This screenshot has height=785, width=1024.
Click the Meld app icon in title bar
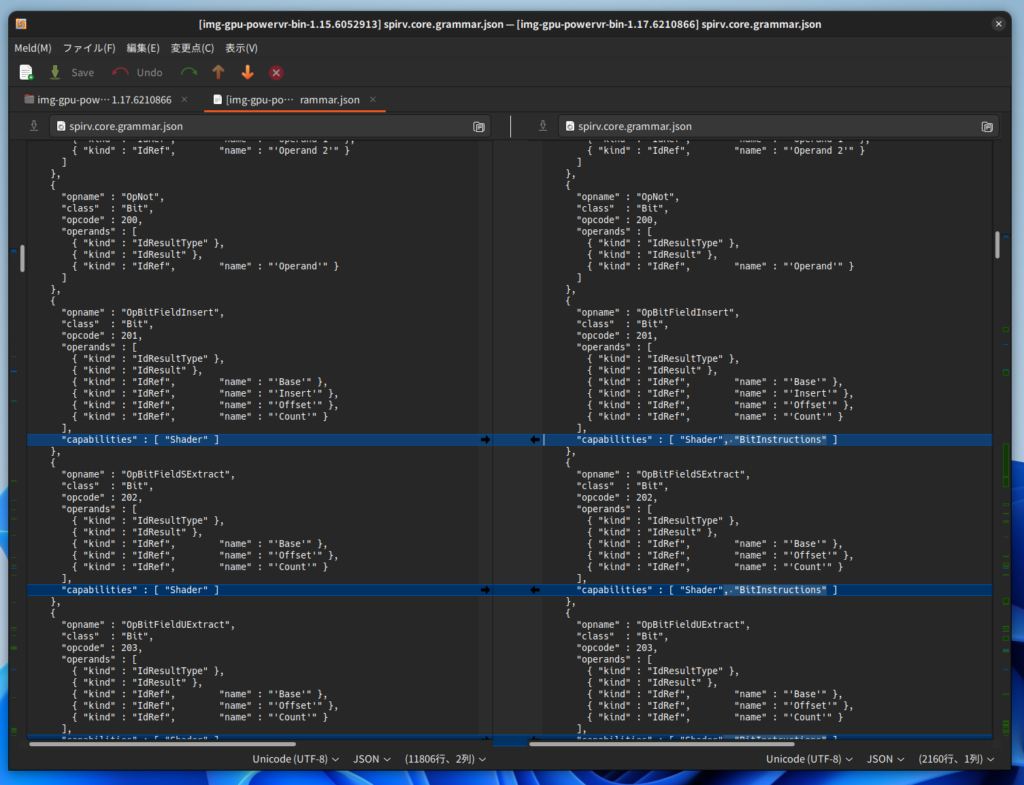[x=21, y=24]
